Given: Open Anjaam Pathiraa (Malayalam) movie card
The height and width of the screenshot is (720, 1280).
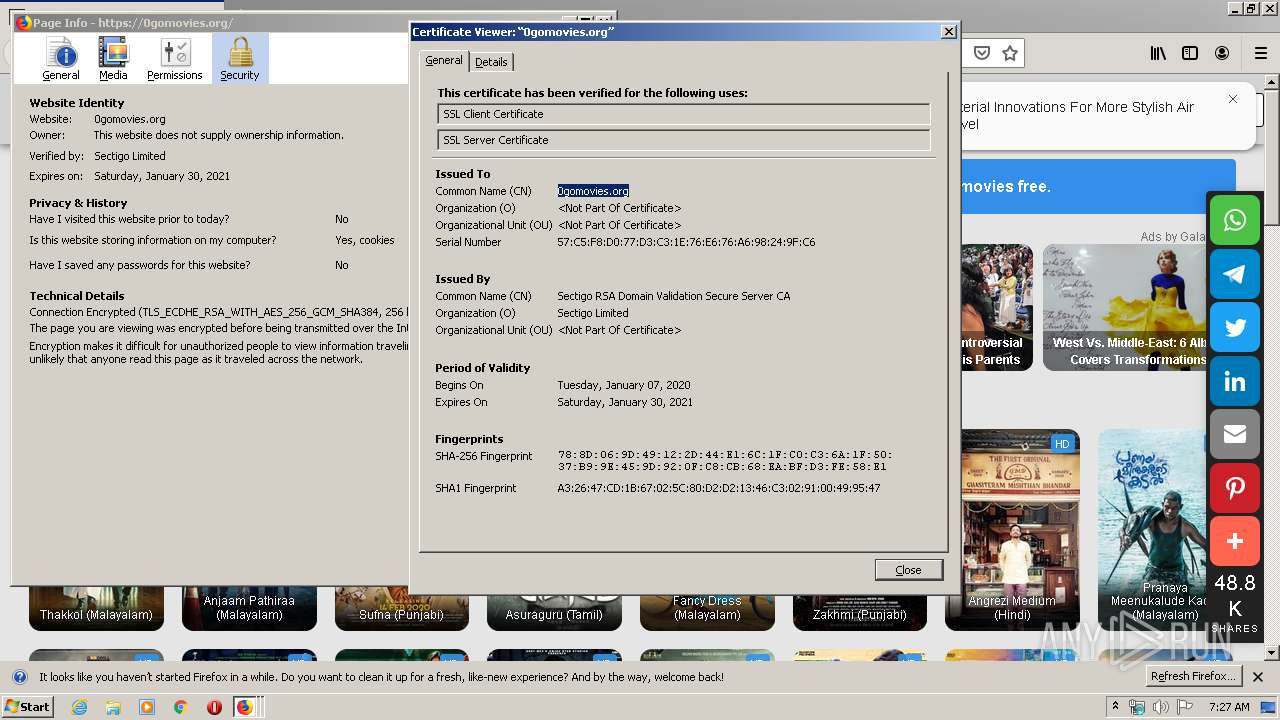Looking at the screenshot, I should click(x=249, y=608).
